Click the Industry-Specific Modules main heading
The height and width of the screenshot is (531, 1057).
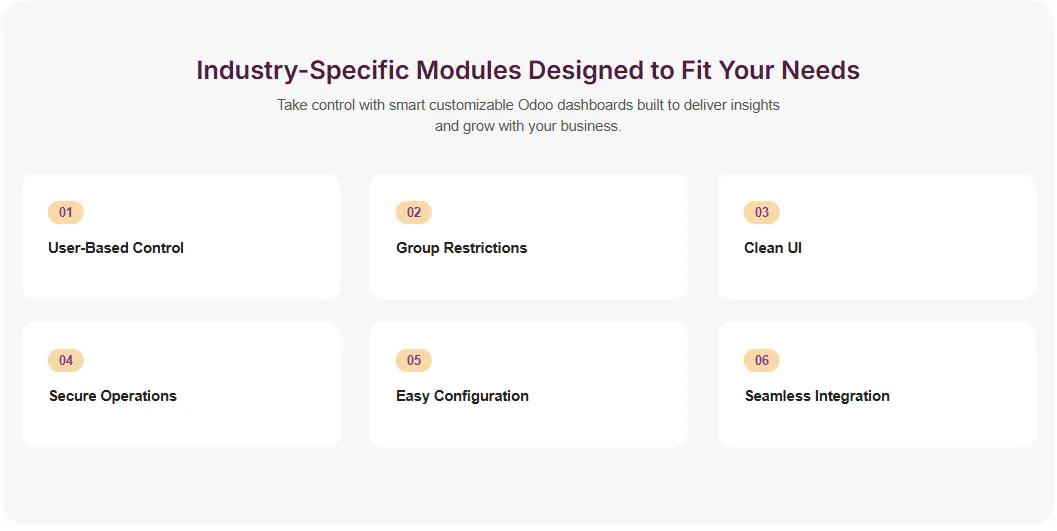tap(528, 71)
